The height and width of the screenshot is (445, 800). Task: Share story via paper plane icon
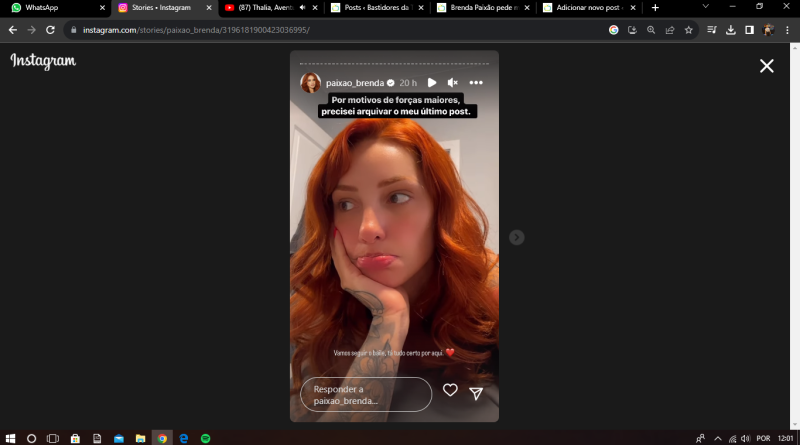click(476, 393)
